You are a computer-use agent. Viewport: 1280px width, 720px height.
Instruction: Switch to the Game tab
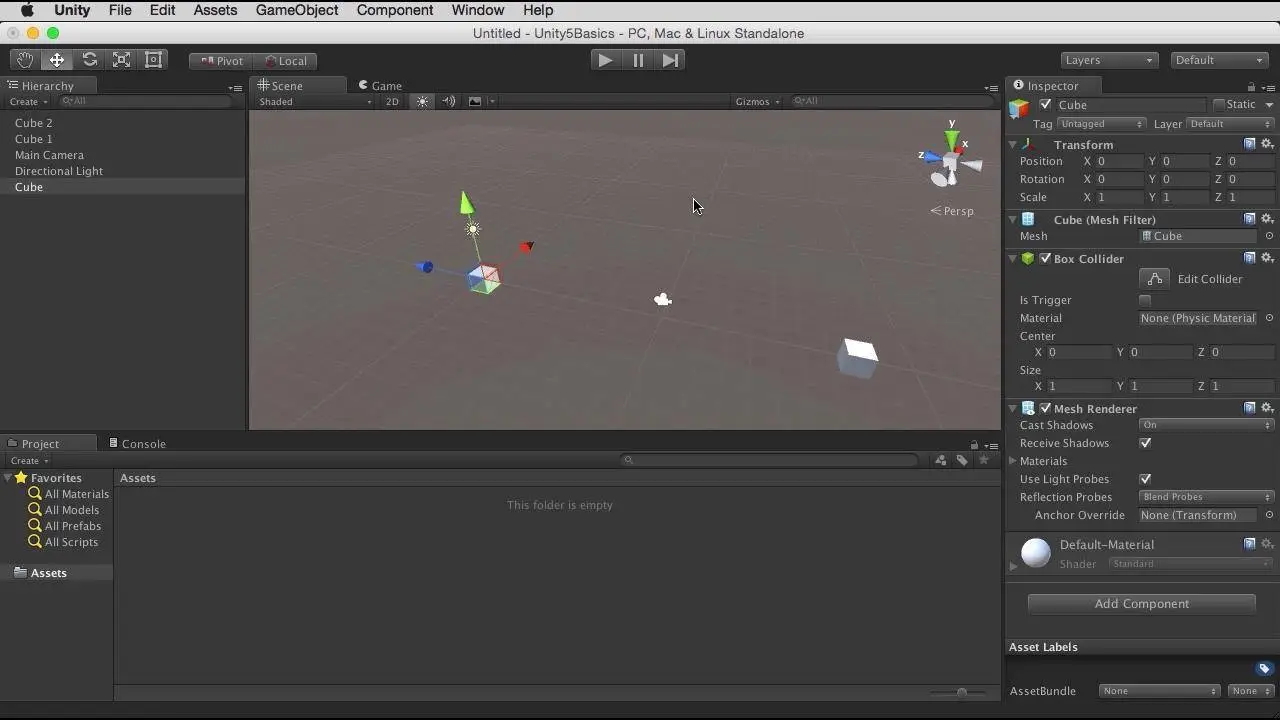pos(380,86)
